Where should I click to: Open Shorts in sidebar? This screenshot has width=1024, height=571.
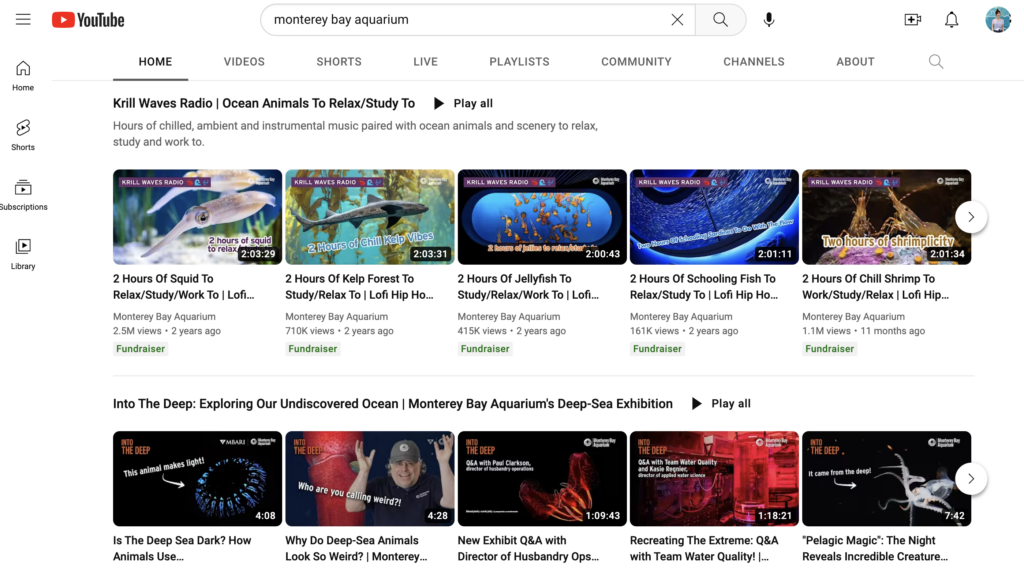23,135
